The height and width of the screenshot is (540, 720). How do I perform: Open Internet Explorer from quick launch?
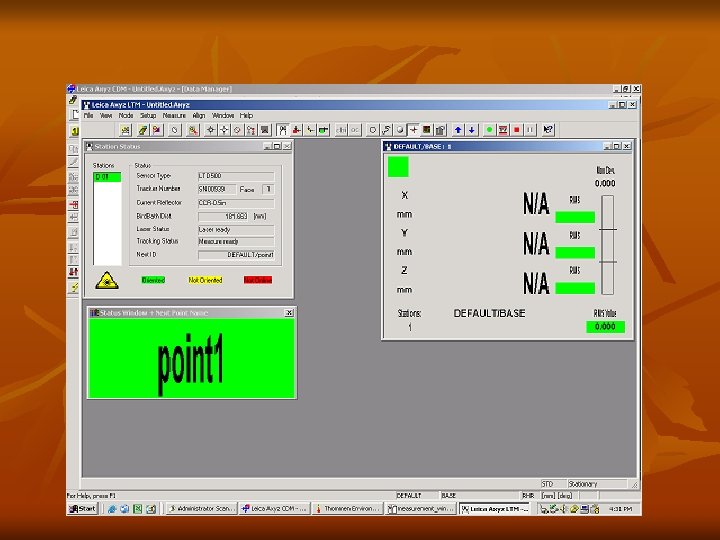(112, 509)
